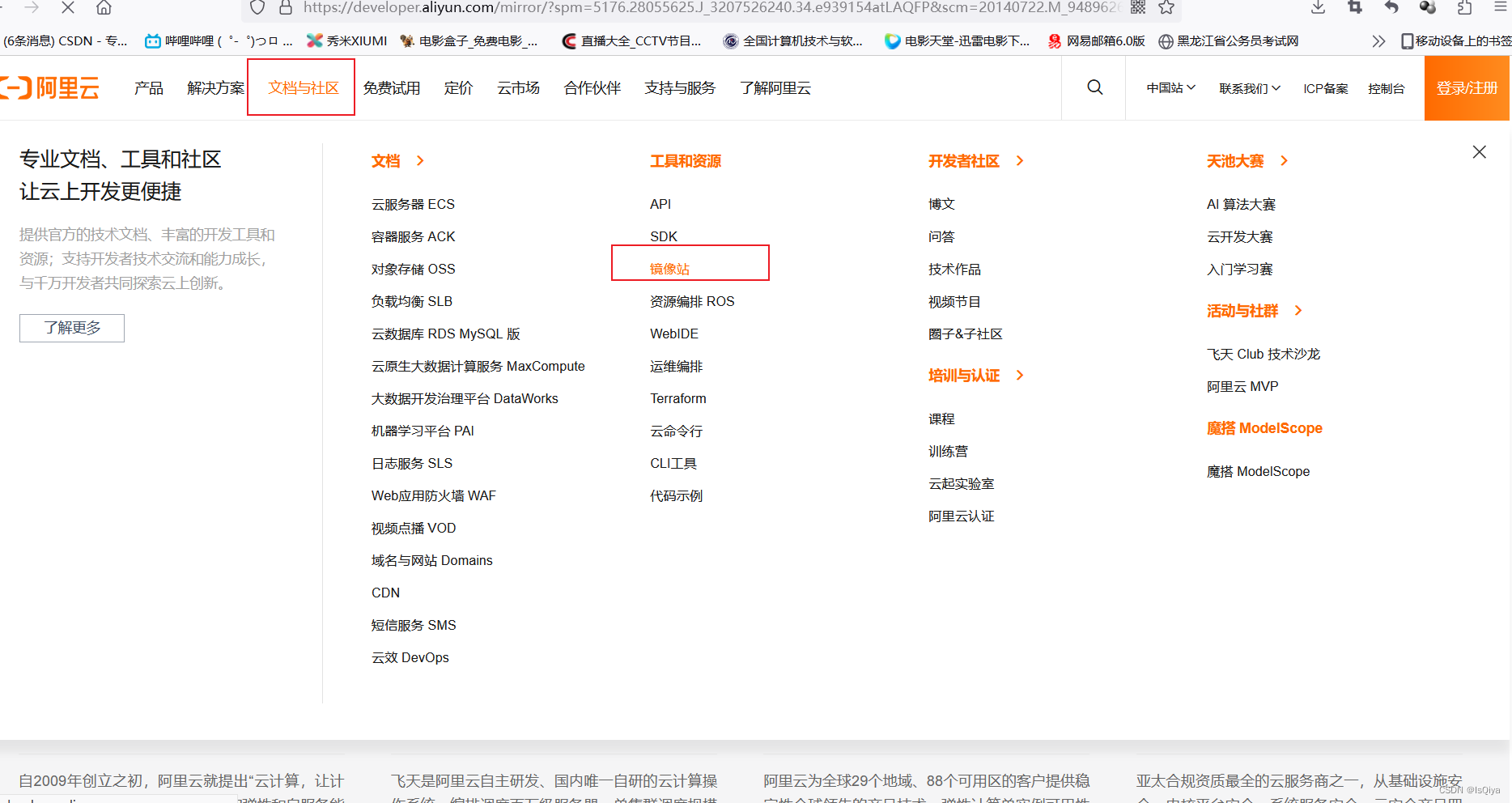
Task: Show site security padlock info
Action: point(285,8)
